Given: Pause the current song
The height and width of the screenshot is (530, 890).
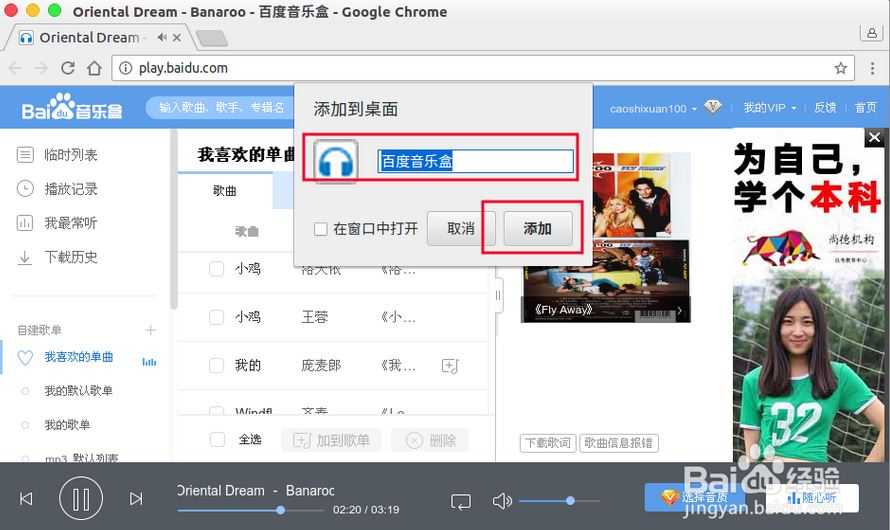Looking at the screenshot, I should click(x=81, y=499).
